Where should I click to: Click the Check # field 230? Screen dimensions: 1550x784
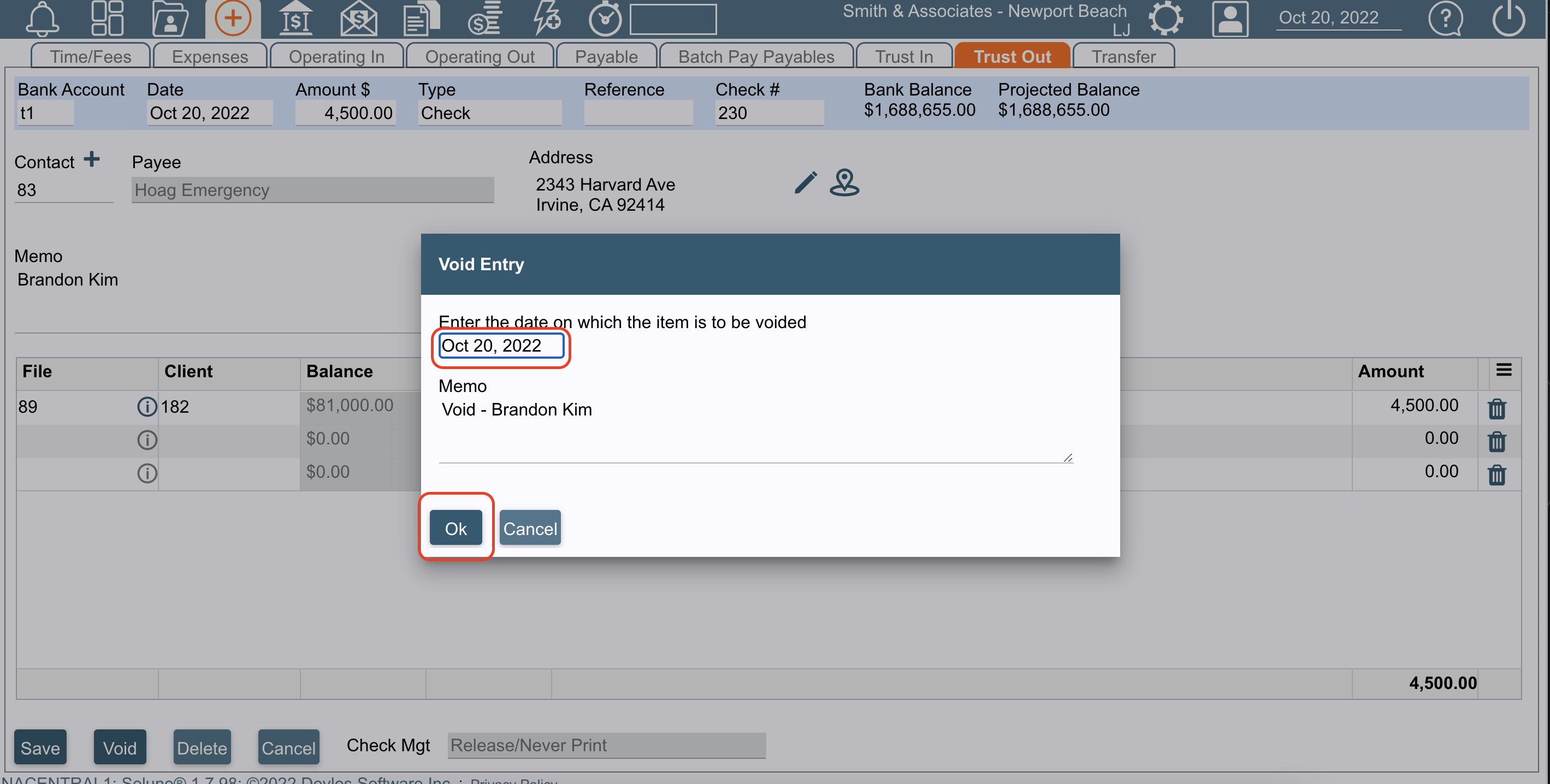click(x=769, y=112)
